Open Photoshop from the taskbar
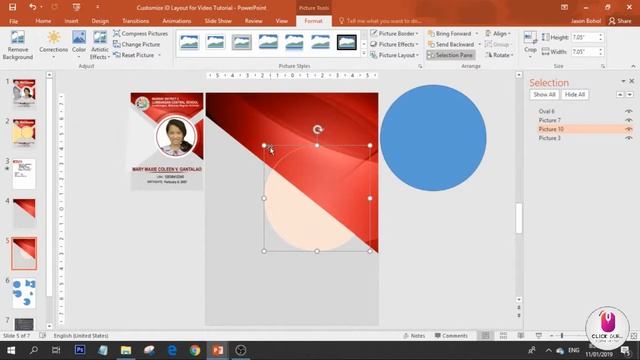Screen dimensions: 640x360 80,350
